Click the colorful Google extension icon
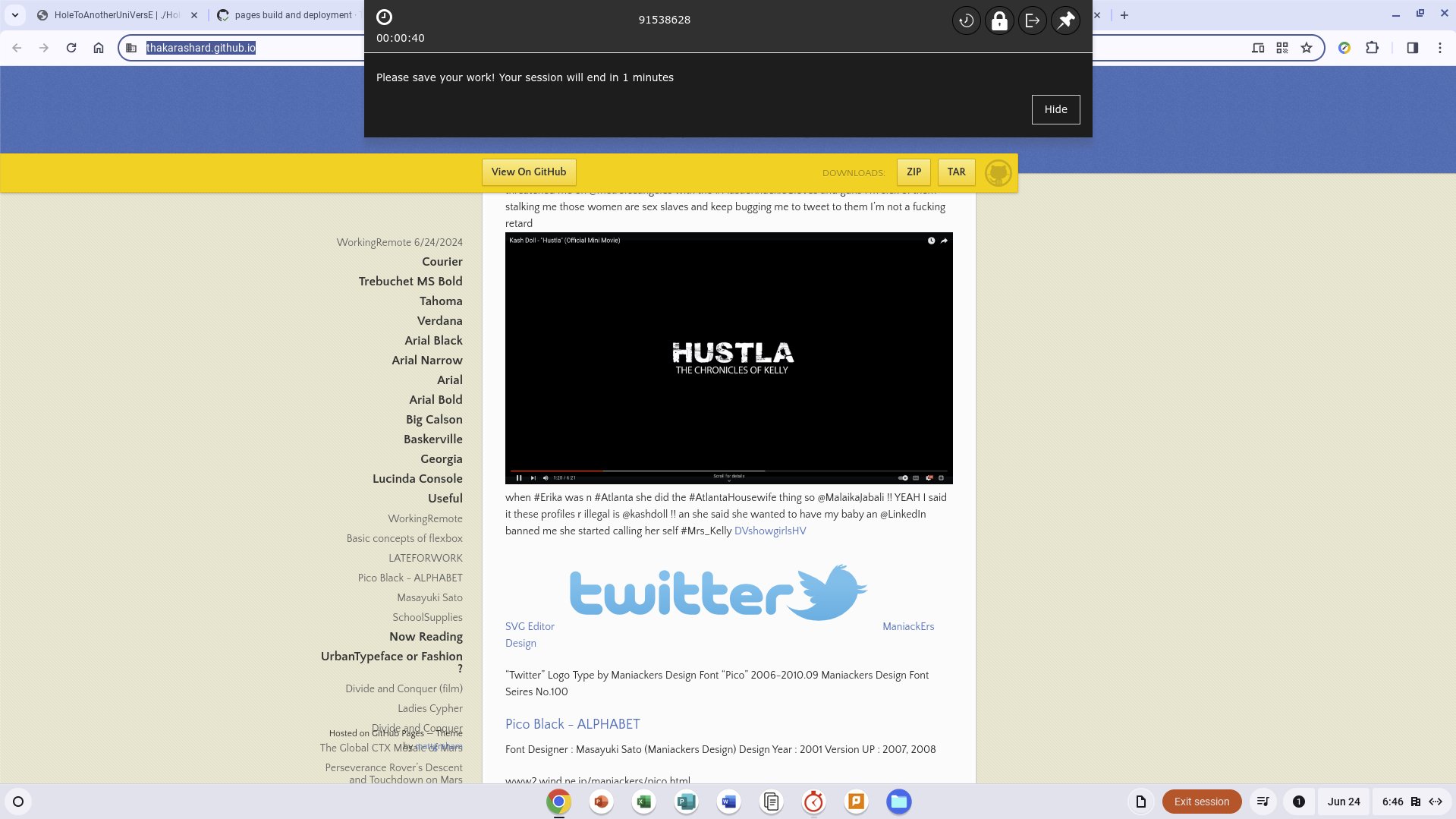The width and height of the screenshot is (1456, 819). click(1344, 48)
